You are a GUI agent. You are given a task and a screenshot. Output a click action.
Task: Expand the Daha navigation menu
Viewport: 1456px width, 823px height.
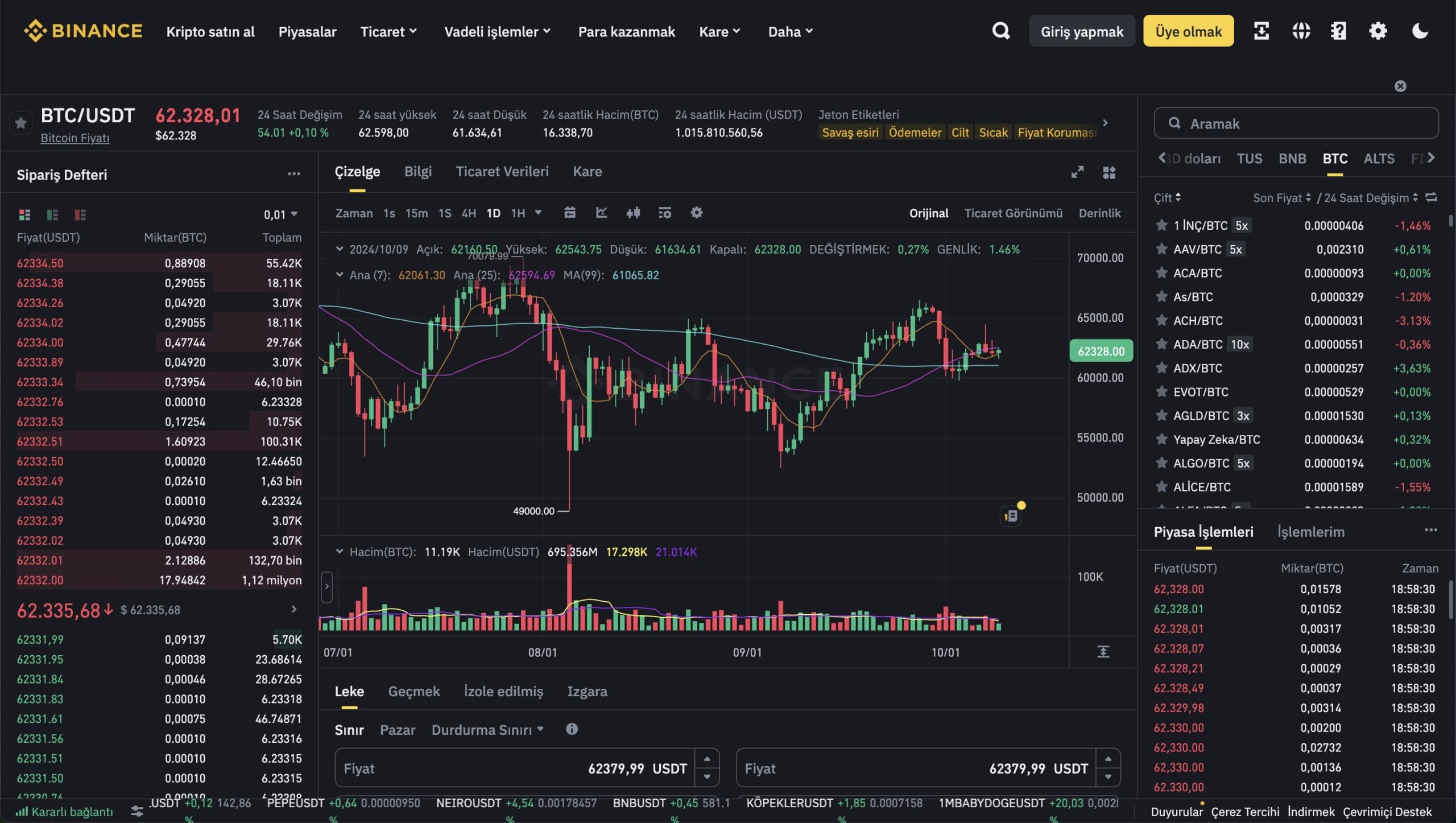(789, 31)
